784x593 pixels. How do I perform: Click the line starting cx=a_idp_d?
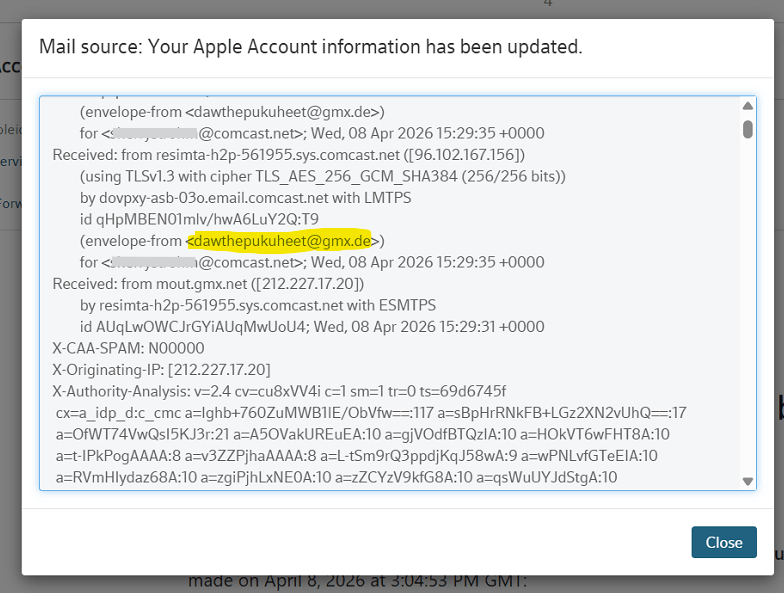[371, 413]
